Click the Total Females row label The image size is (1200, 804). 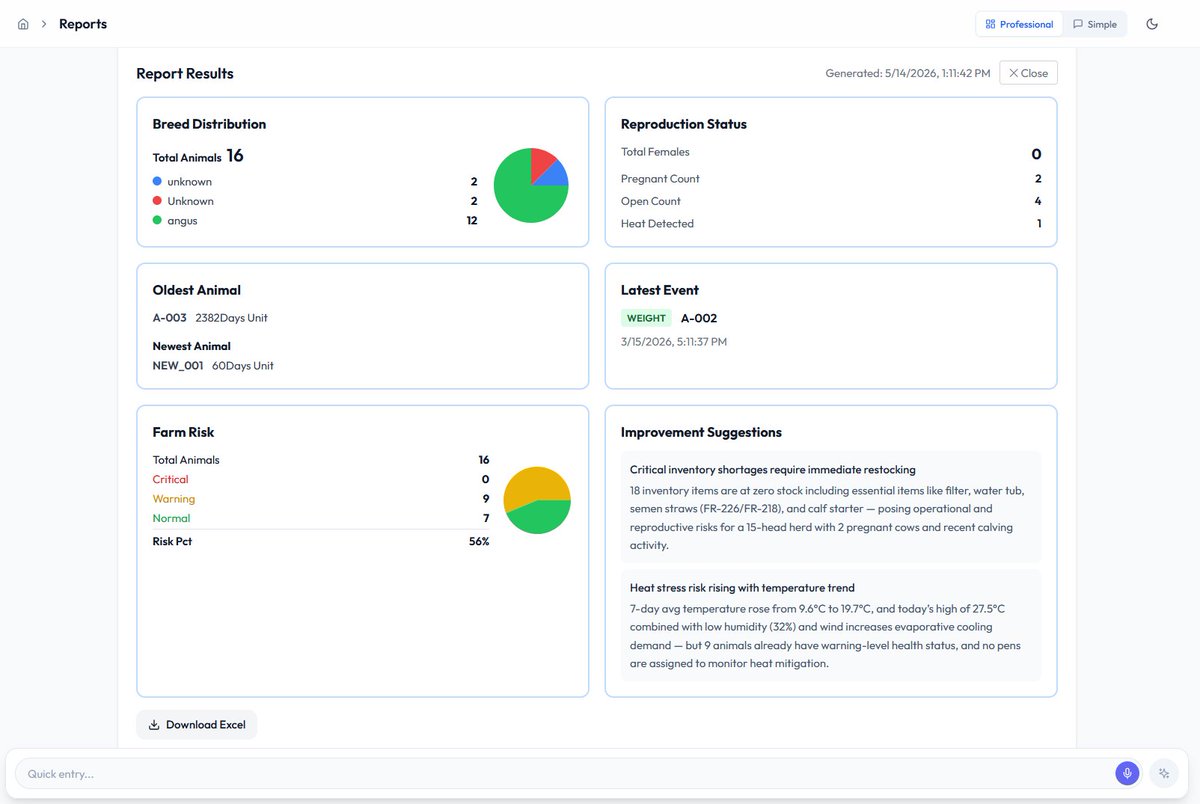coord(655,152)
